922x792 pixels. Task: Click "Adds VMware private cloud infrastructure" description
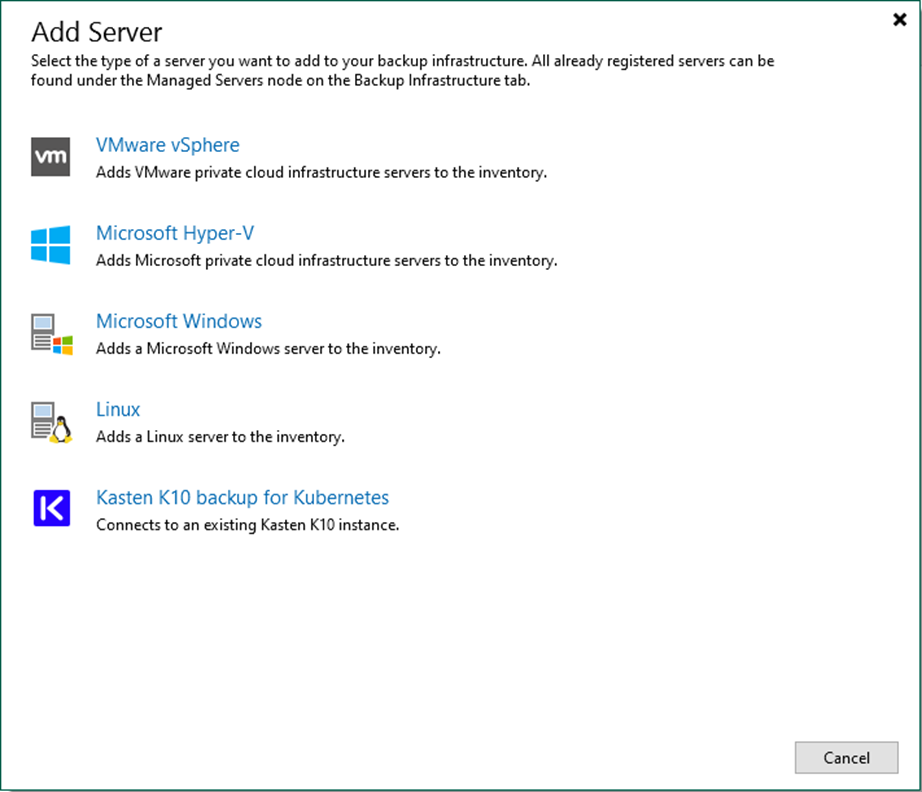pyautogui.click(x=321, y=172)
